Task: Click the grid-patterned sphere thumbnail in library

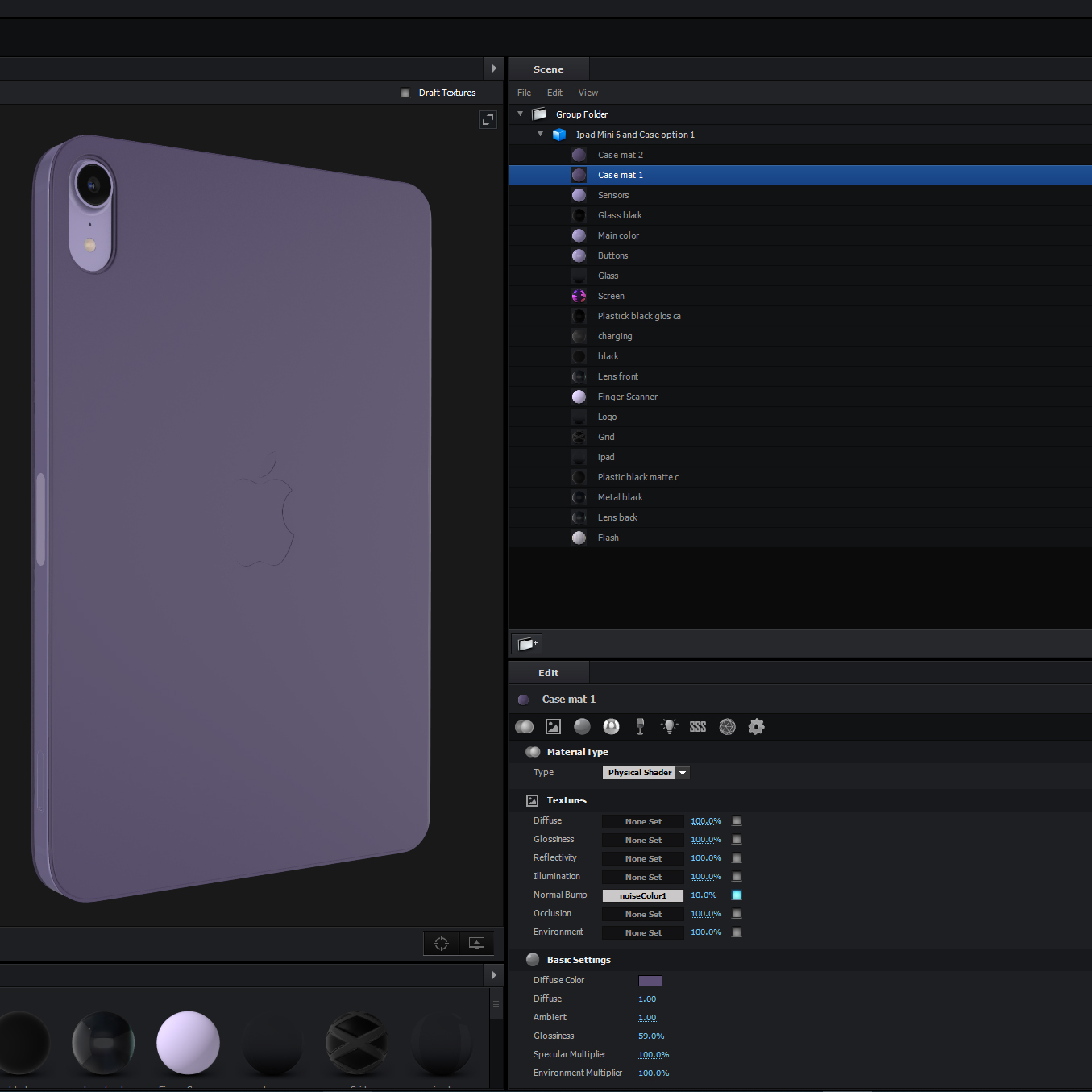Action: (357, 1043)
